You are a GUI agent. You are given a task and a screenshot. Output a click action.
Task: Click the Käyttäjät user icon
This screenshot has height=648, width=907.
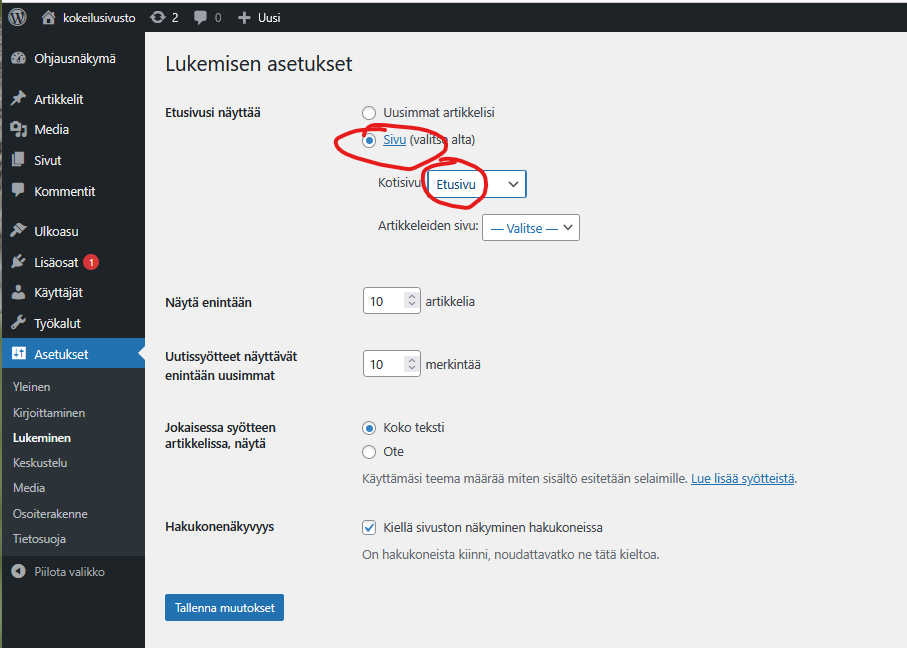[x=19, y=292]
